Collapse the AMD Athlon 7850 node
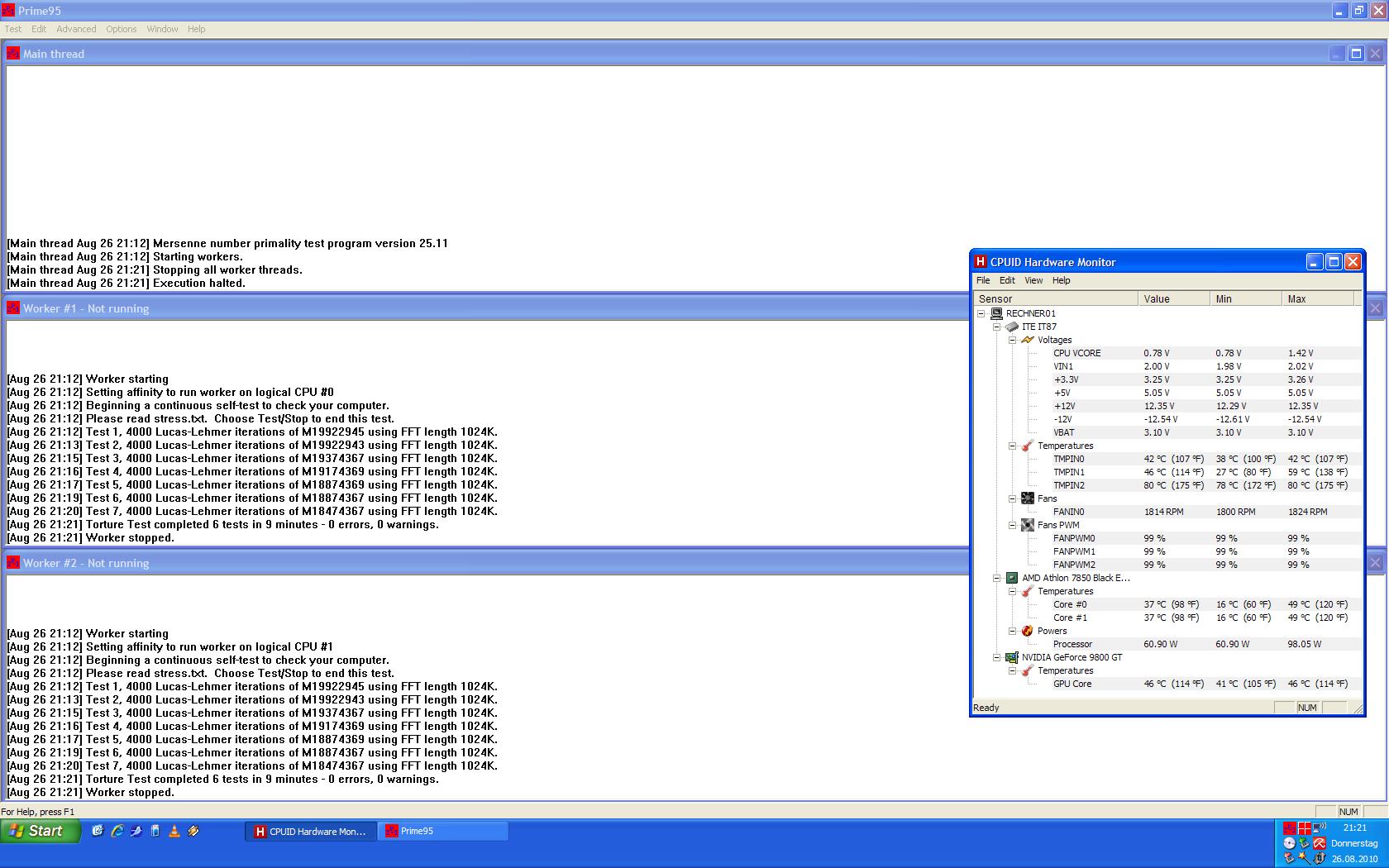 (x=997, y=578)
